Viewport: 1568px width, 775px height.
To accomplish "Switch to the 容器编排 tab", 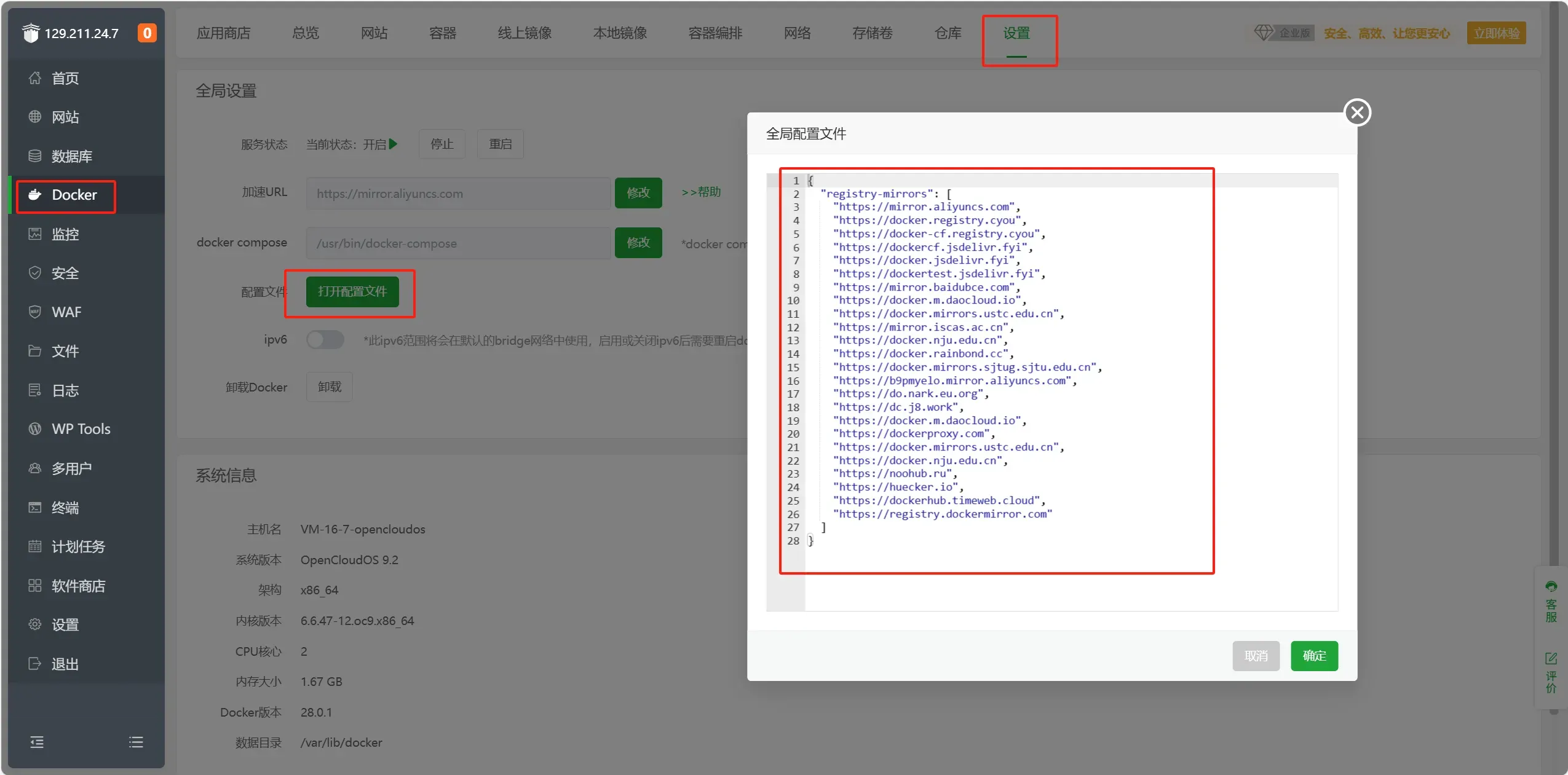I will pyautogui.click(x=715, y=33).
